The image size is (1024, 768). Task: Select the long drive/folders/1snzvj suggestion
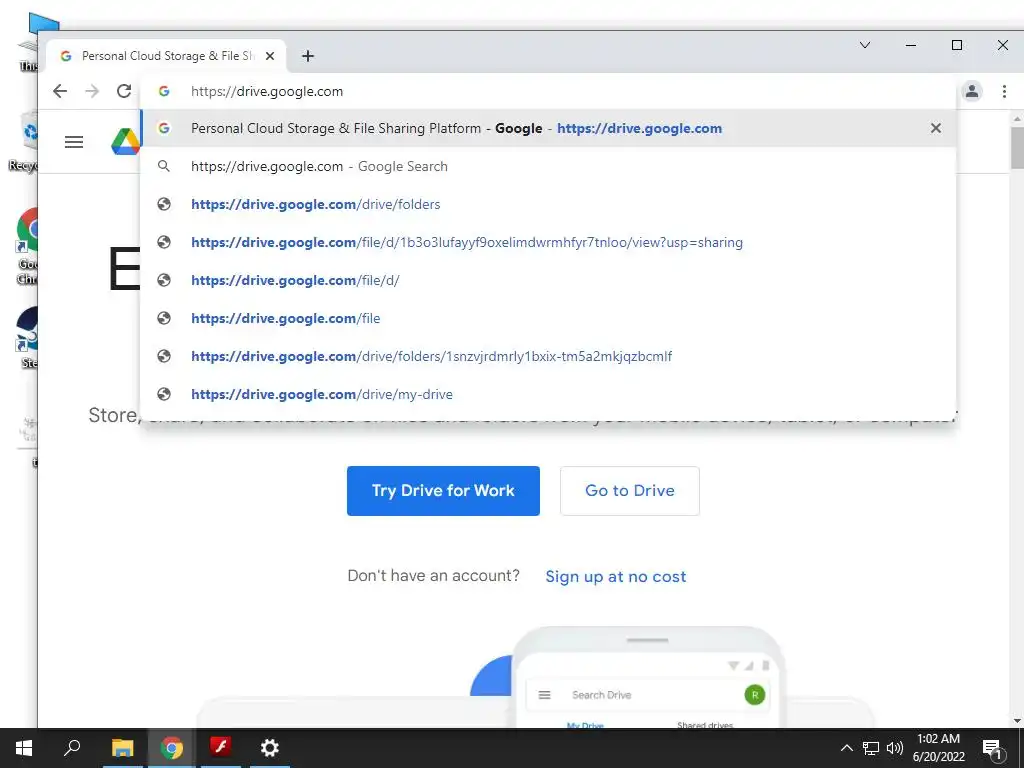pyautogui.click(x=549, y=356)
